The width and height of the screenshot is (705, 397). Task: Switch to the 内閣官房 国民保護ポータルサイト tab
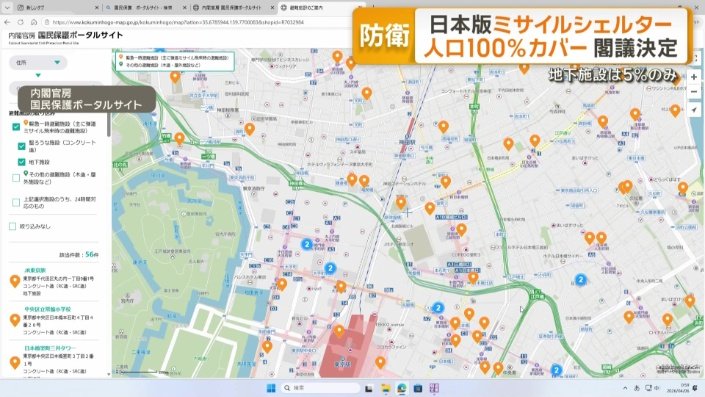tap(232, 8)
